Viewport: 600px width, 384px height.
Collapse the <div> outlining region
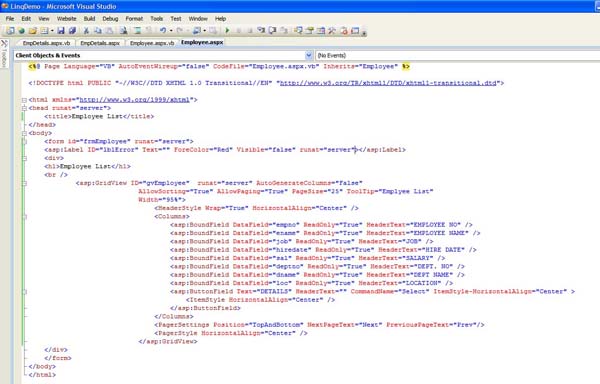coord(24,158)
